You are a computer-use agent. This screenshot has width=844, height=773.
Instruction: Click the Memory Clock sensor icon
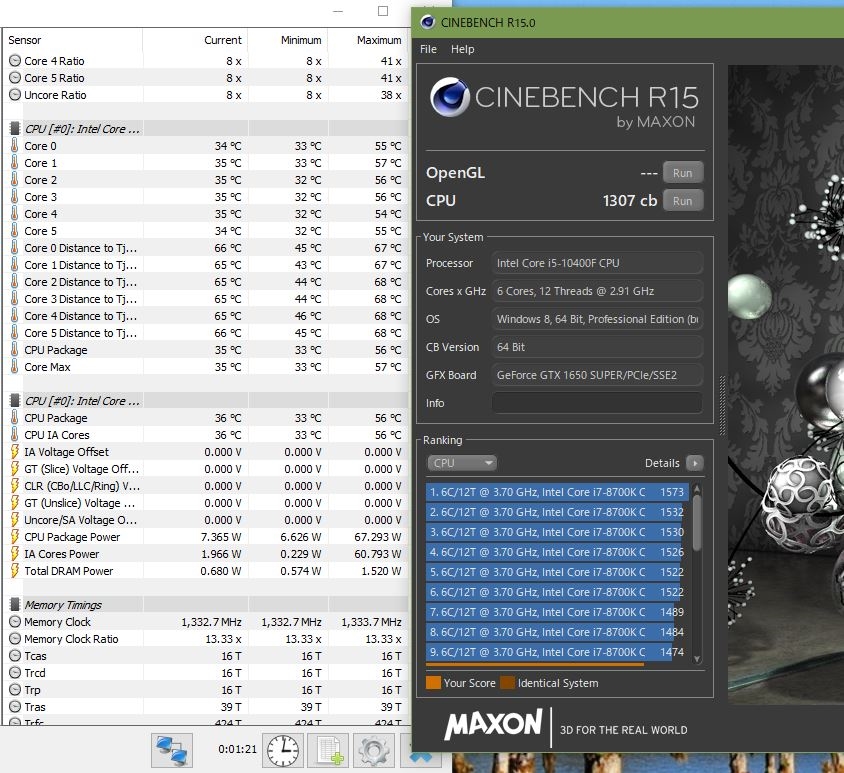coord(14,622)
